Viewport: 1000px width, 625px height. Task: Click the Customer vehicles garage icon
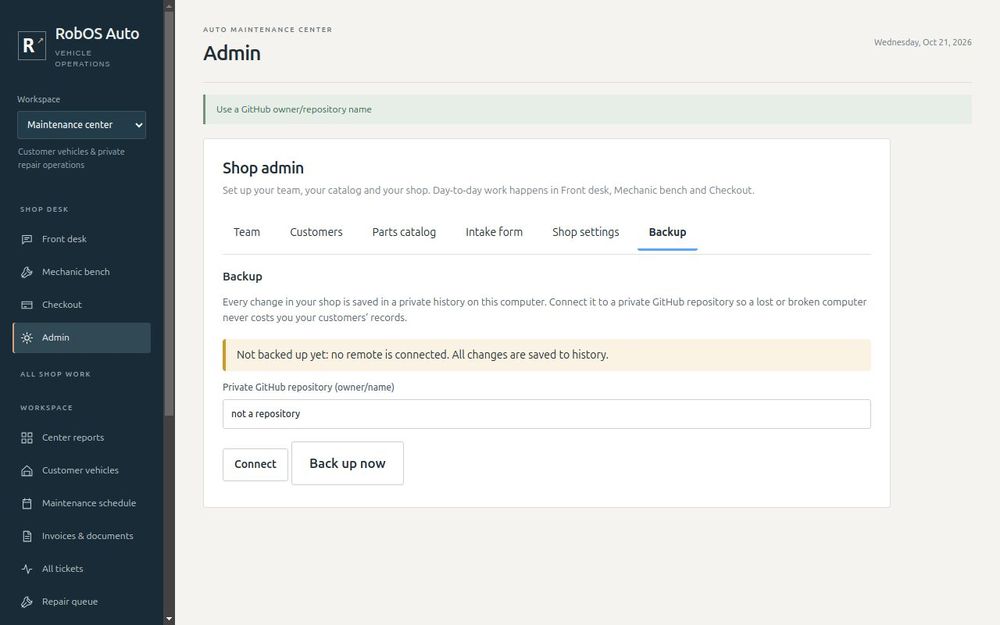[x=27, y=471]
